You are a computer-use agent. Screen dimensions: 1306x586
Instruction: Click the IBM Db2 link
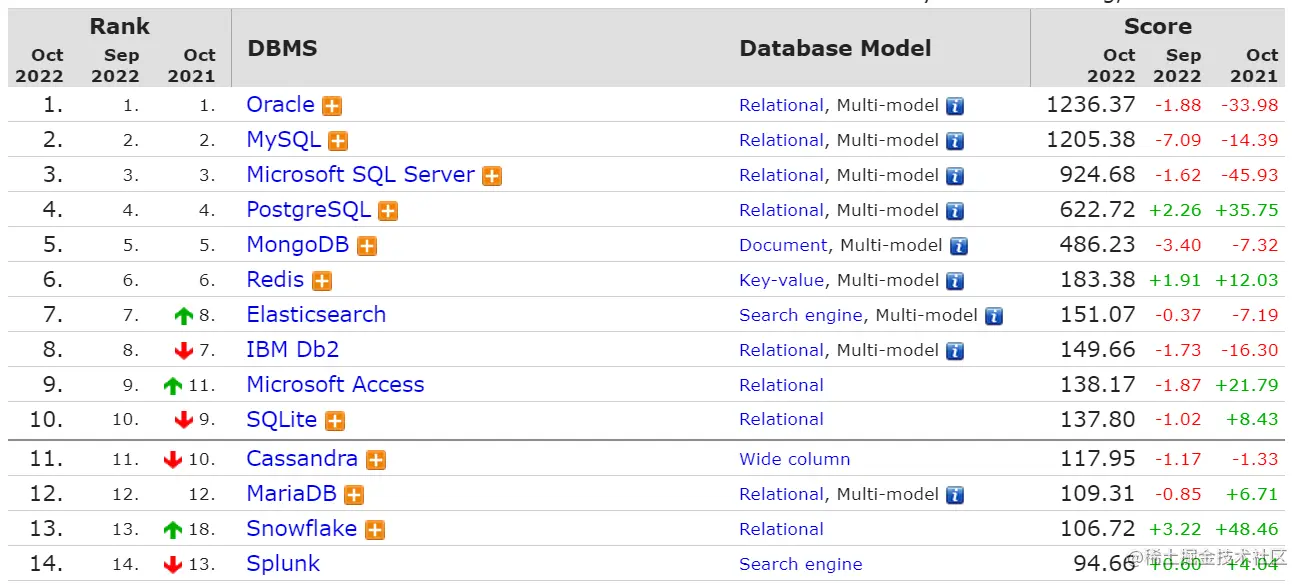pos(293,350)
